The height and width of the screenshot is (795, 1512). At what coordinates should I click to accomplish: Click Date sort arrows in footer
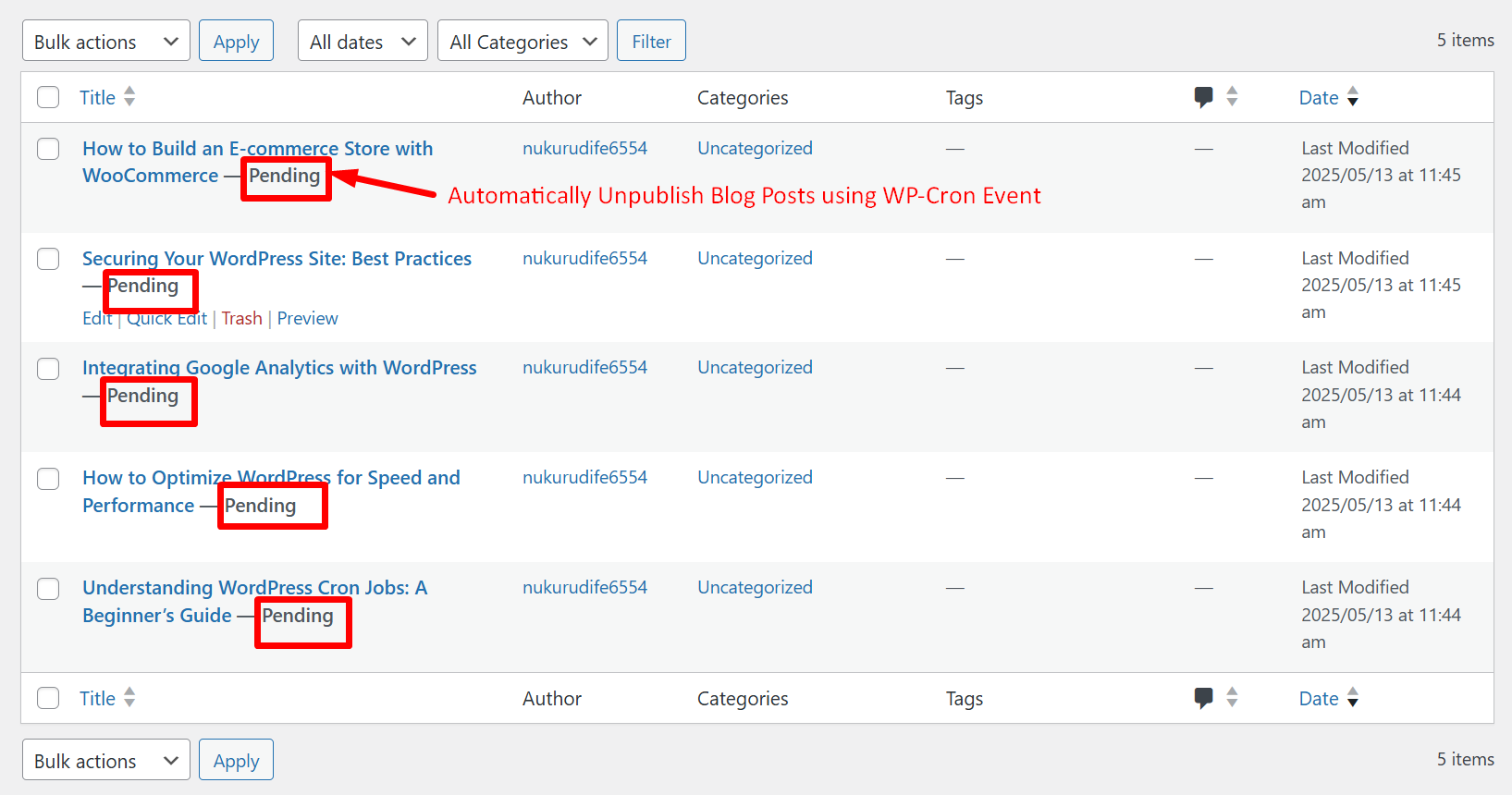coord(1353,697)
